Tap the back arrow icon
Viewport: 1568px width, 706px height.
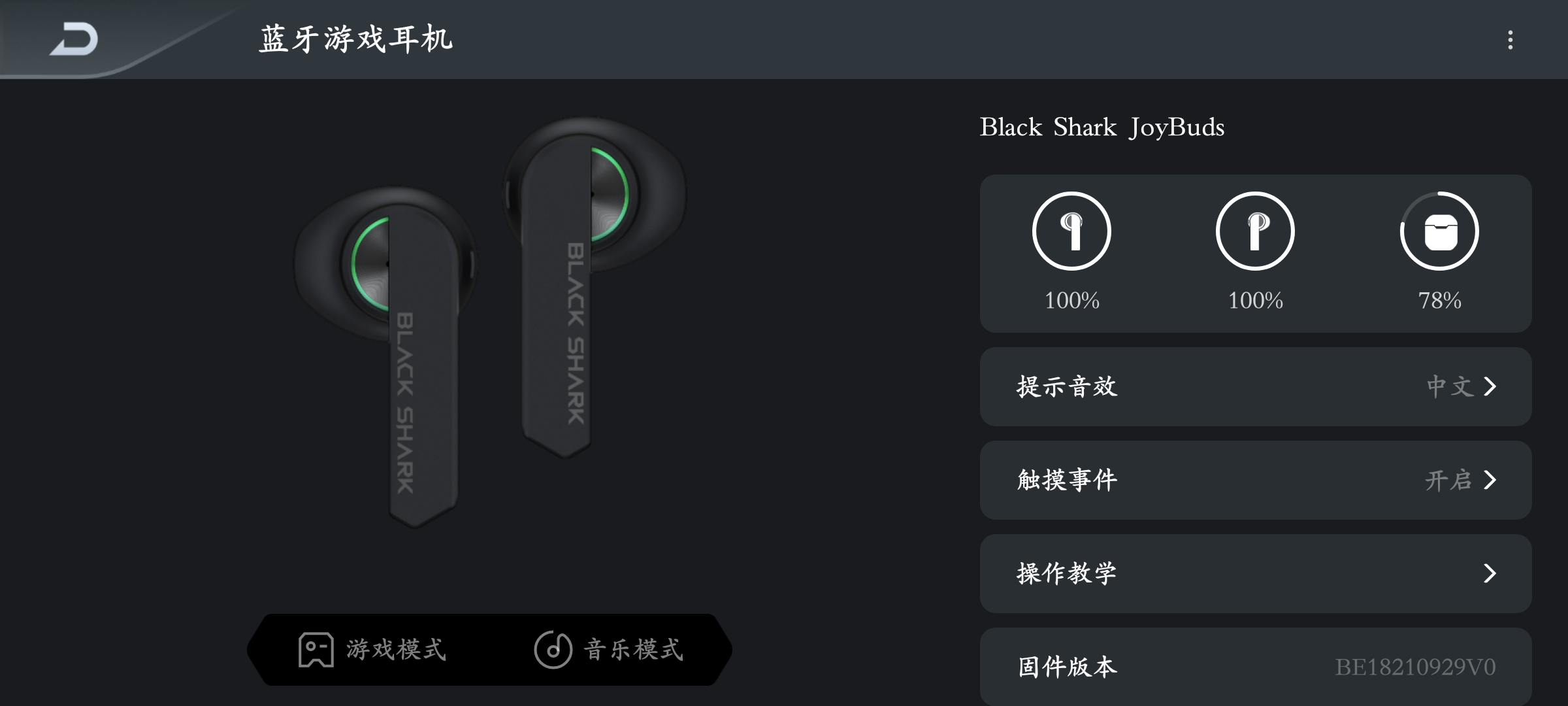pos(74,40)
